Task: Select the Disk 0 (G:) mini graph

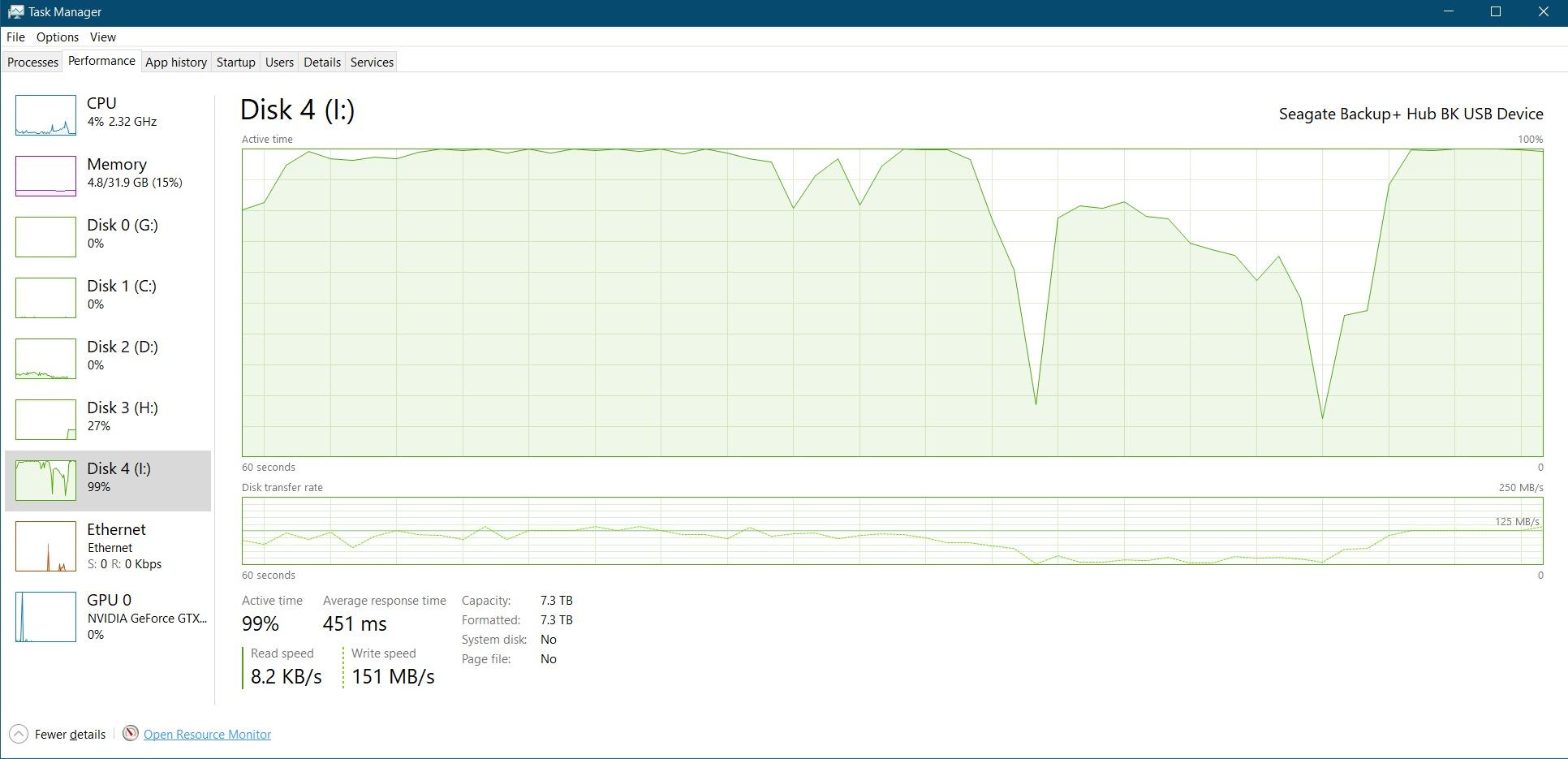Action: point(45,236)
